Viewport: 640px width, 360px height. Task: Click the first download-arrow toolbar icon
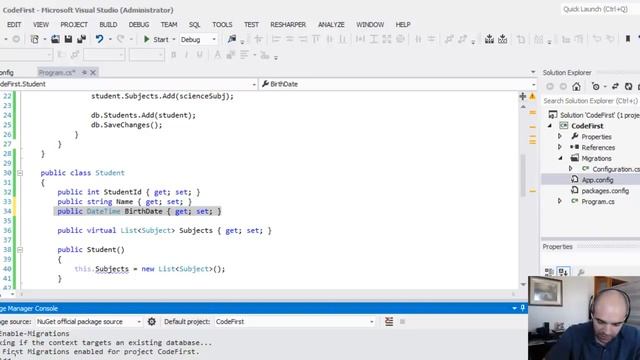[489, 39]
